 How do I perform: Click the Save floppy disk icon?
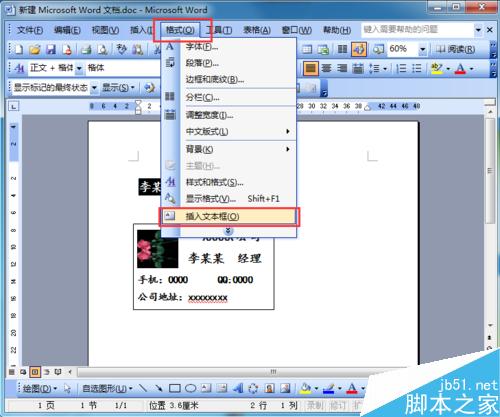coord(51,49)
